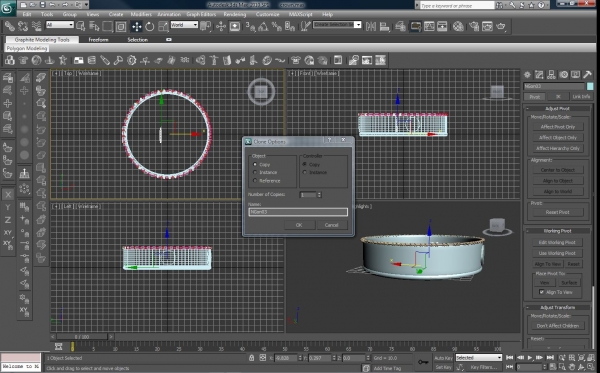This screenshot has height=373, width=600.
Task: Open the Rendering menu
Action: pos(235,14)
